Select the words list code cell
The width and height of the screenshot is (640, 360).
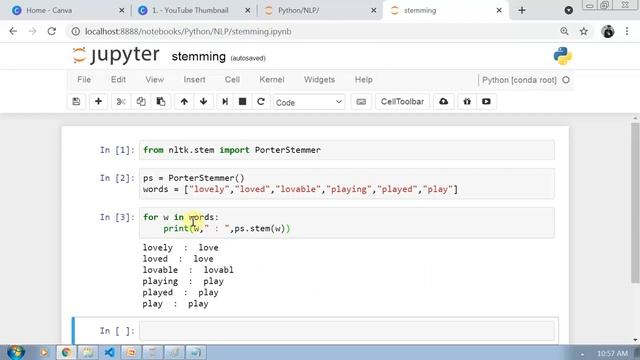(x=347, y=184)
